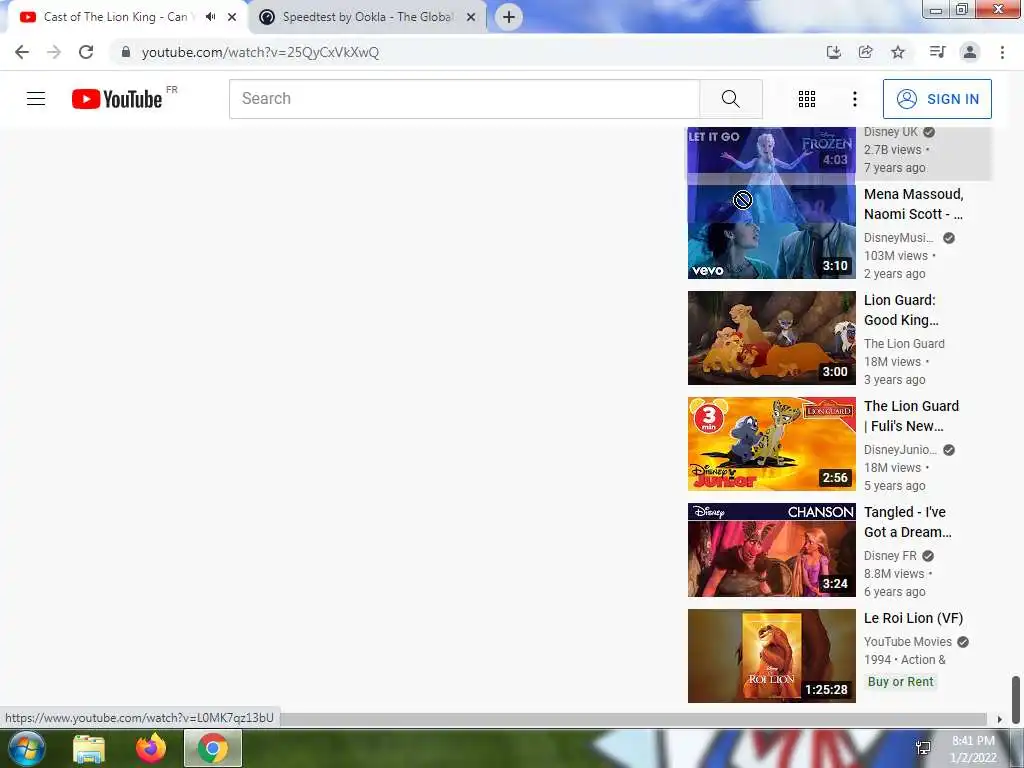Open a new tab with plus button
The image size is (1024, 768).
tap(509, 17)
